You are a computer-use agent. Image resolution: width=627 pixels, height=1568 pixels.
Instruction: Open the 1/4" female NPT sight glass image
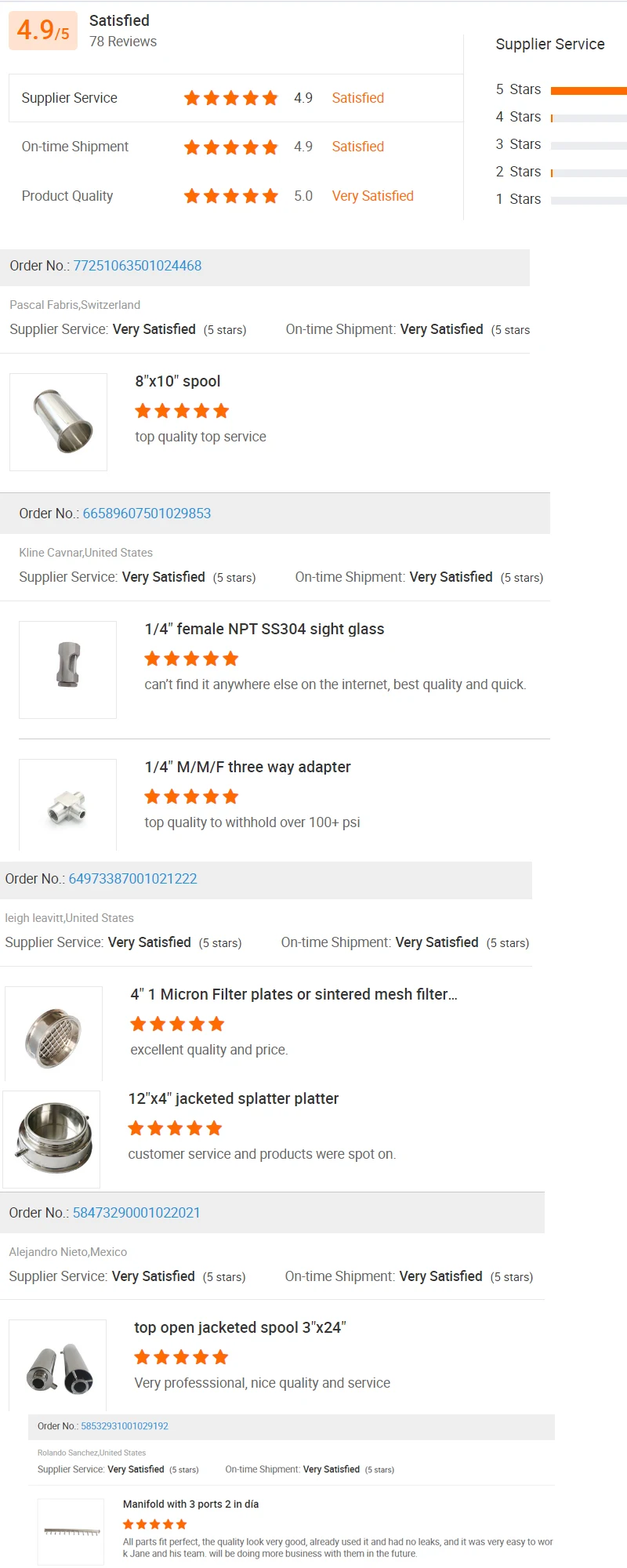coord(67,670)
